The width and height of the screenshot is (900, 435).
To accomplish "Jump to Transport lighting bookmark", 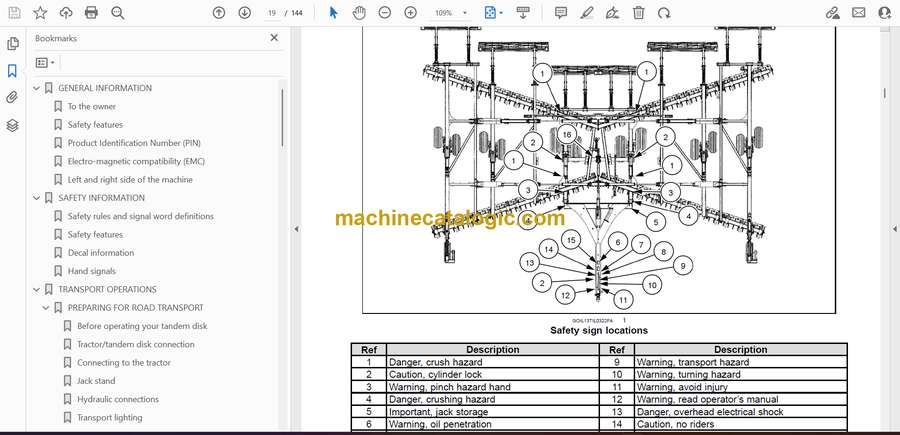I will click(110, 418).
